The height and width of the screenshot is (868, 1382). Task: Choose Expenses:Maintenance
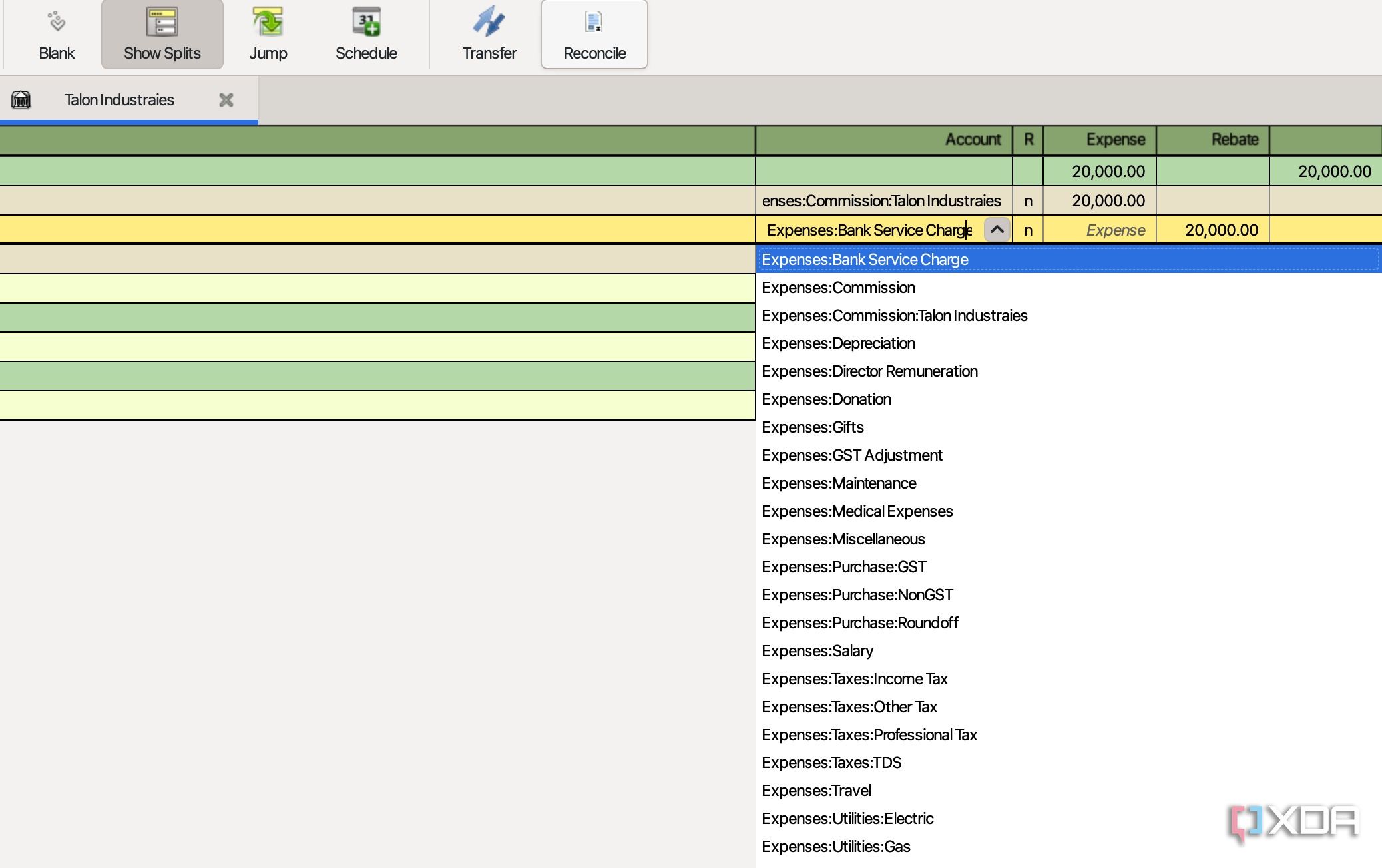1068,483
